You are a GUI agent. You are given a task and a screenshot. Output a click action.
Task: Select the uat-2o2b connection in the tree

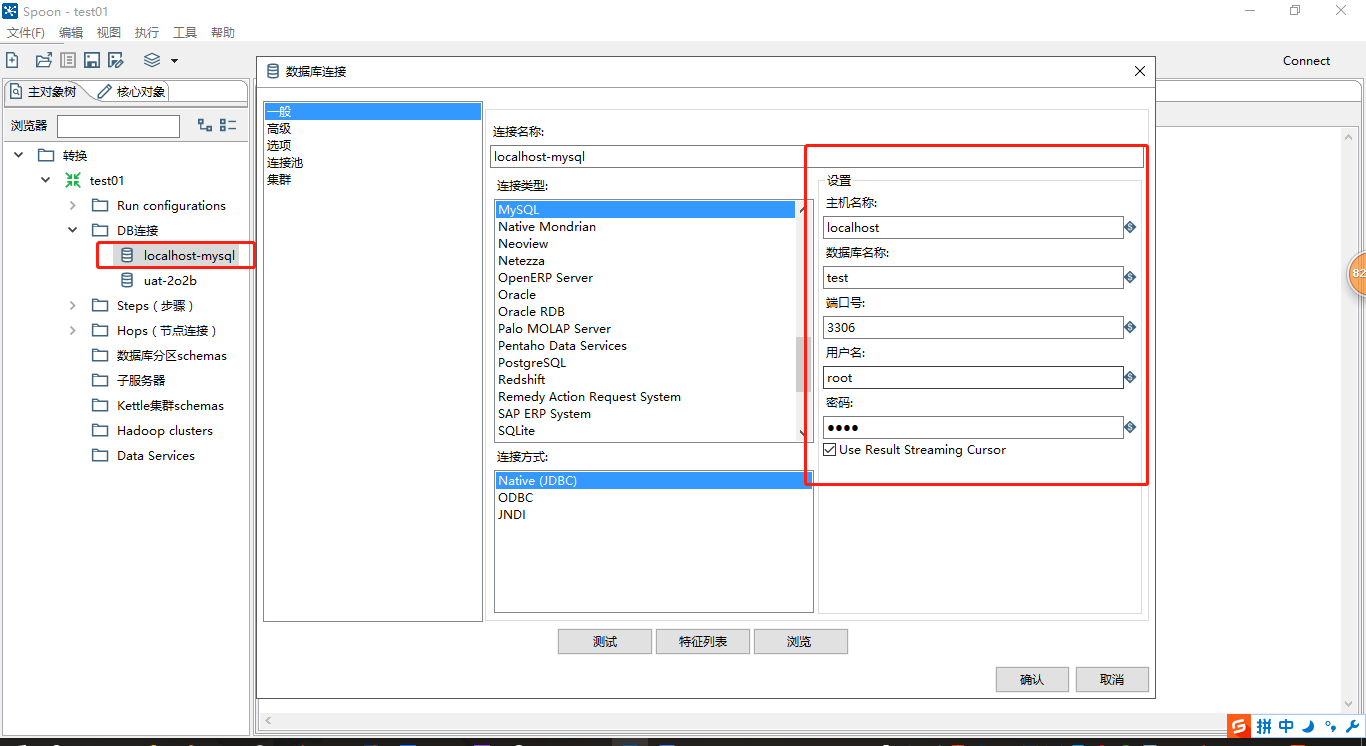tap(170, 280)
